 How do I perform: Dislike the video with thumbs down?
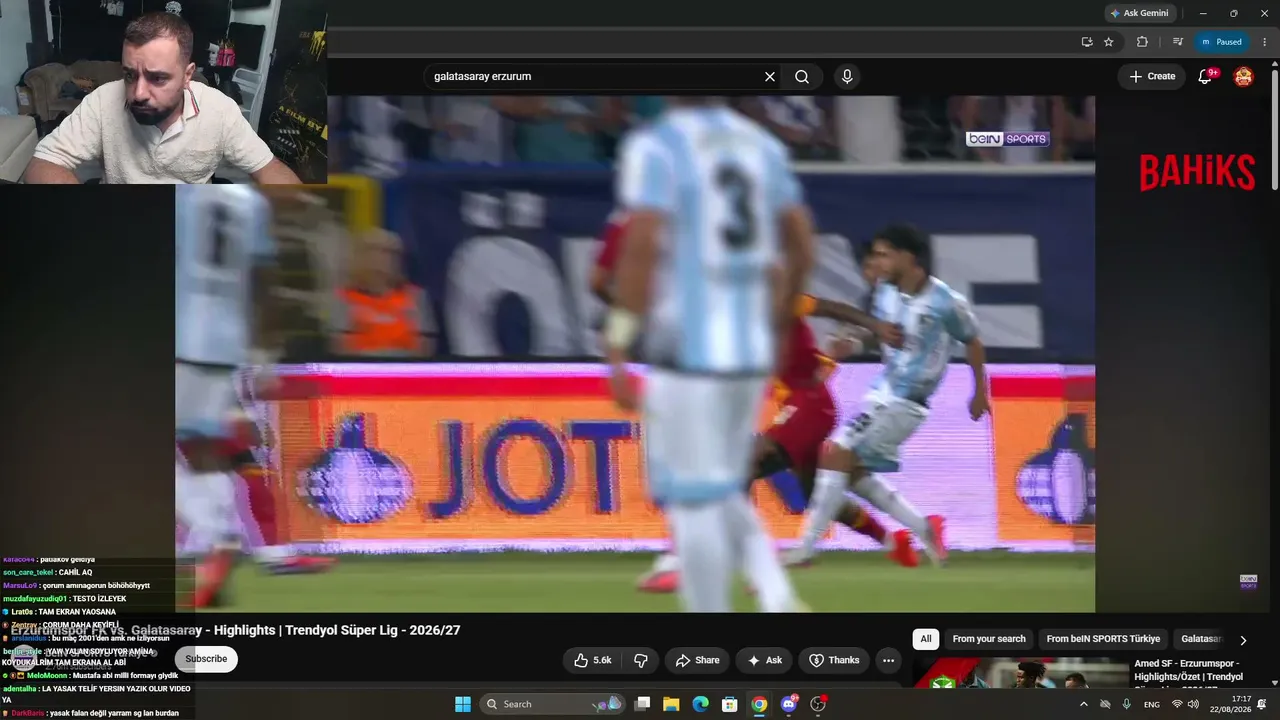pyautogui.click(x=641, y=660)
